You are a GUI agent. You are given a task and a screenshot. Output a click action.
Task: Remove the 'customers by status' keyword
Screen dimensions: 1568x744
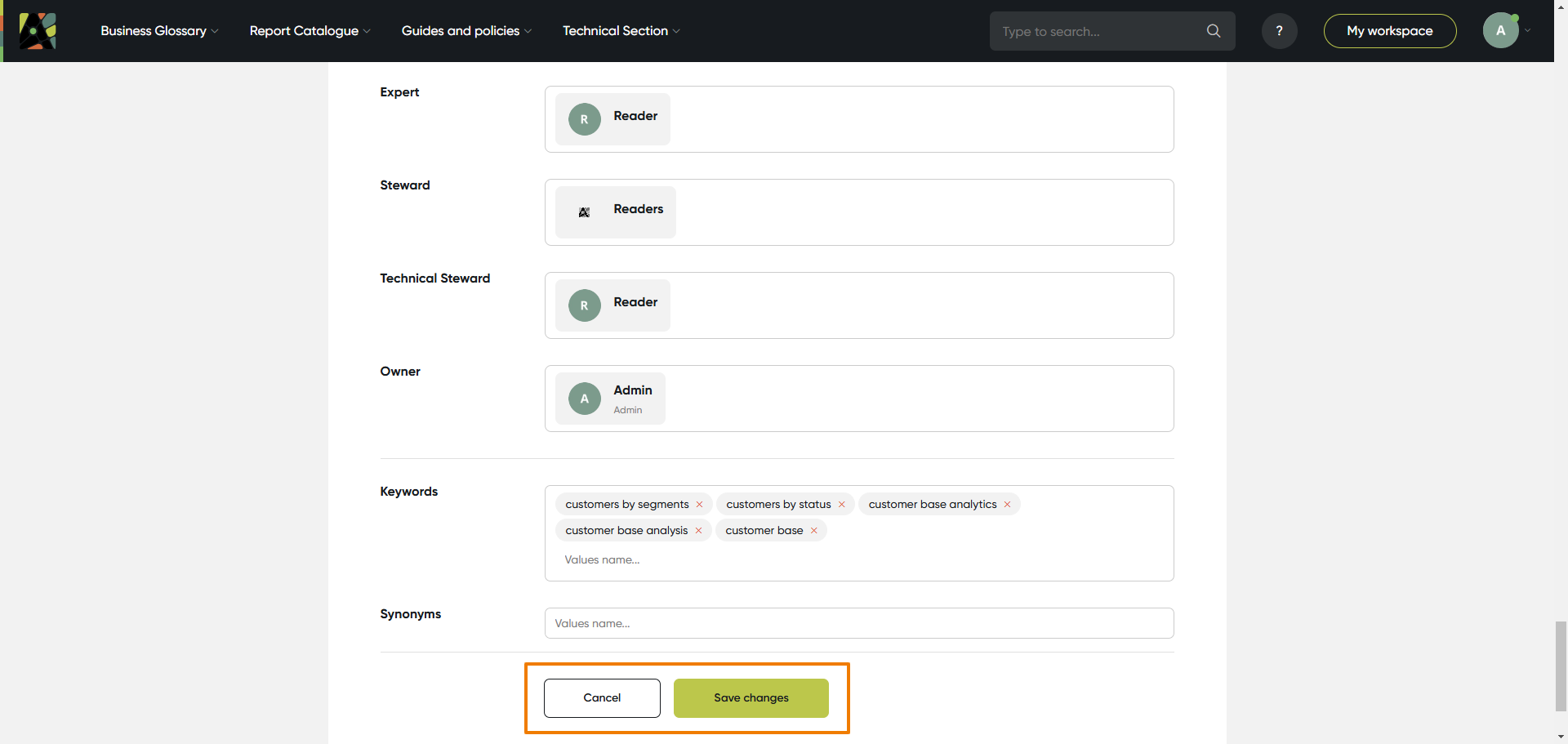click(842, 505)
